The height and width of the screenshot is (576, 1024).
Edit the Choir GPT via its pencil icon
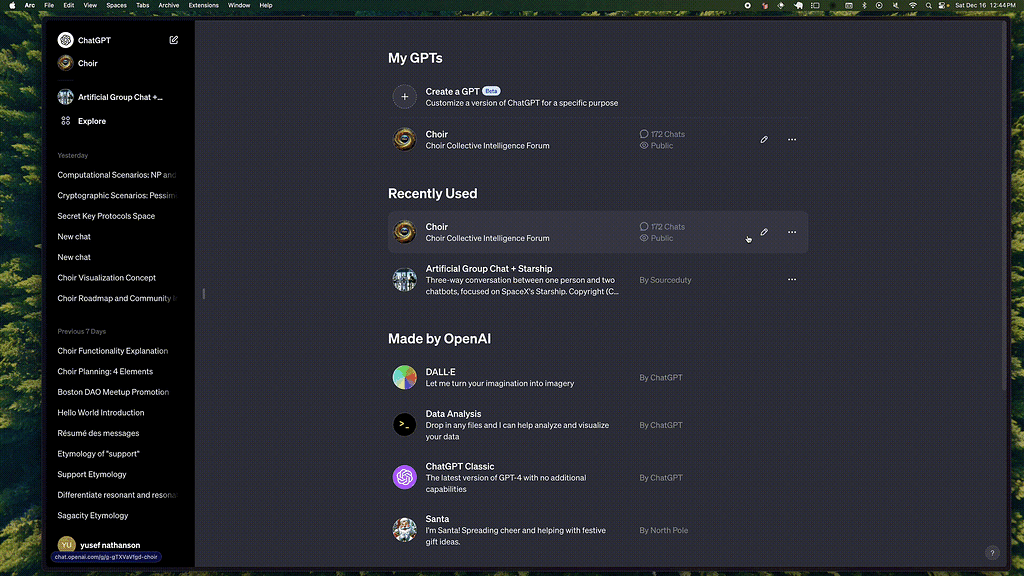coord(764,139)
